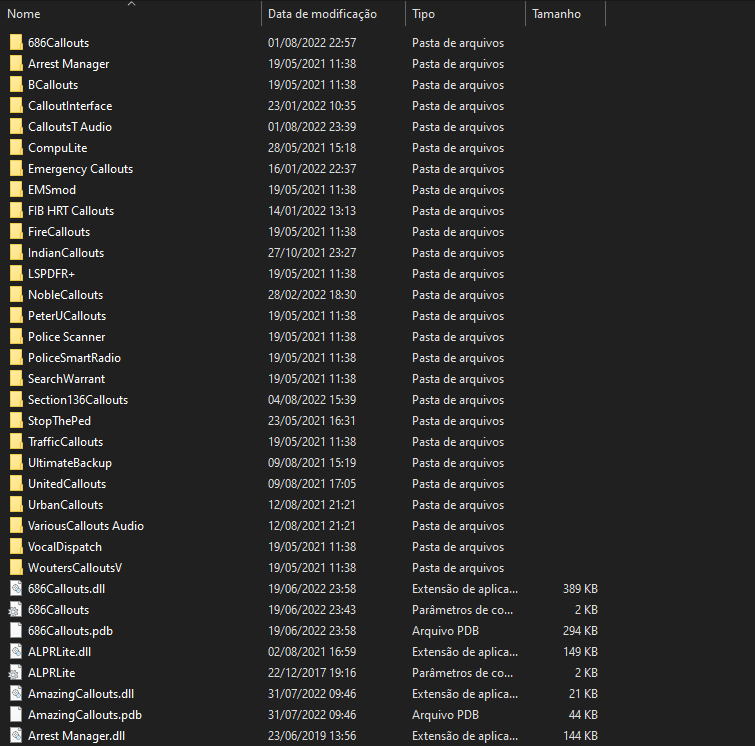Click the Police Scanner folder icon
The width and height of the screenshot is (755, 746).
[x=16, y=337]
